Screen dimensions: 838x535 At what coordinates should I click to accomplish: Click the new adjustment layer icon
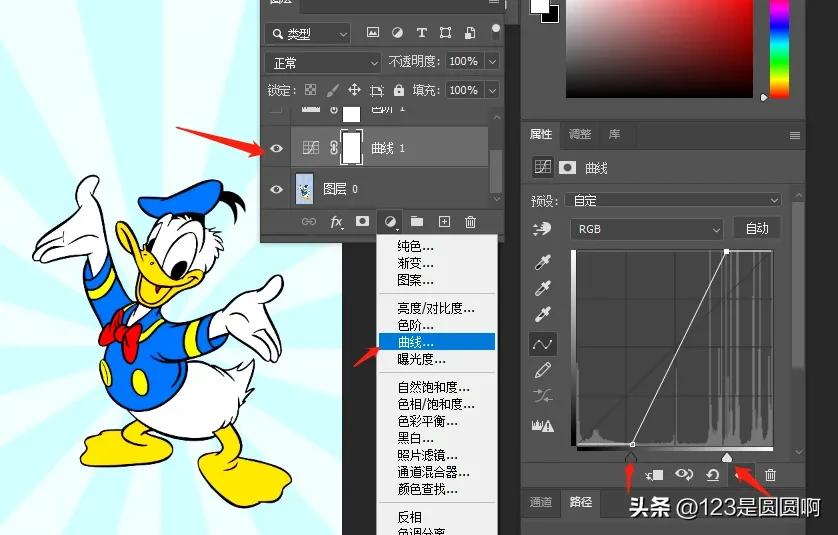390,221
